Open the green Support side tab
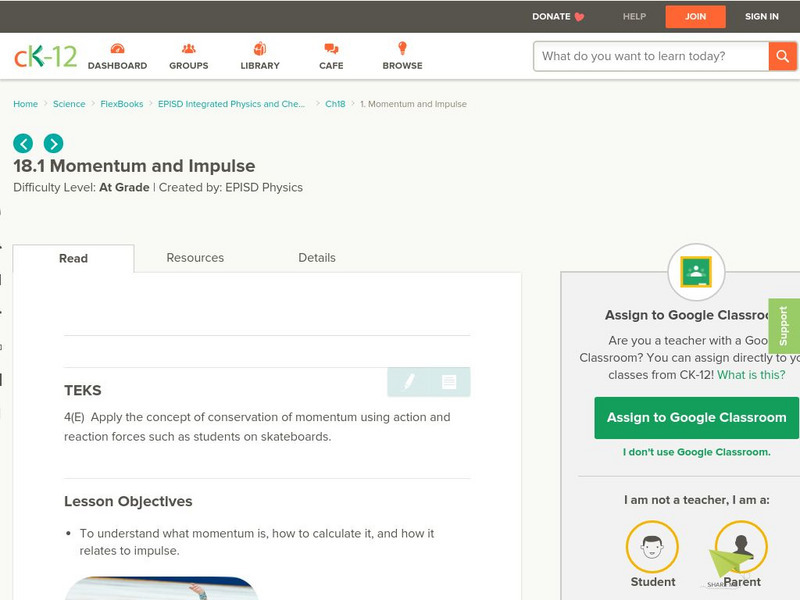The height and width of the screenshot is (600, 800). (784, 326)
